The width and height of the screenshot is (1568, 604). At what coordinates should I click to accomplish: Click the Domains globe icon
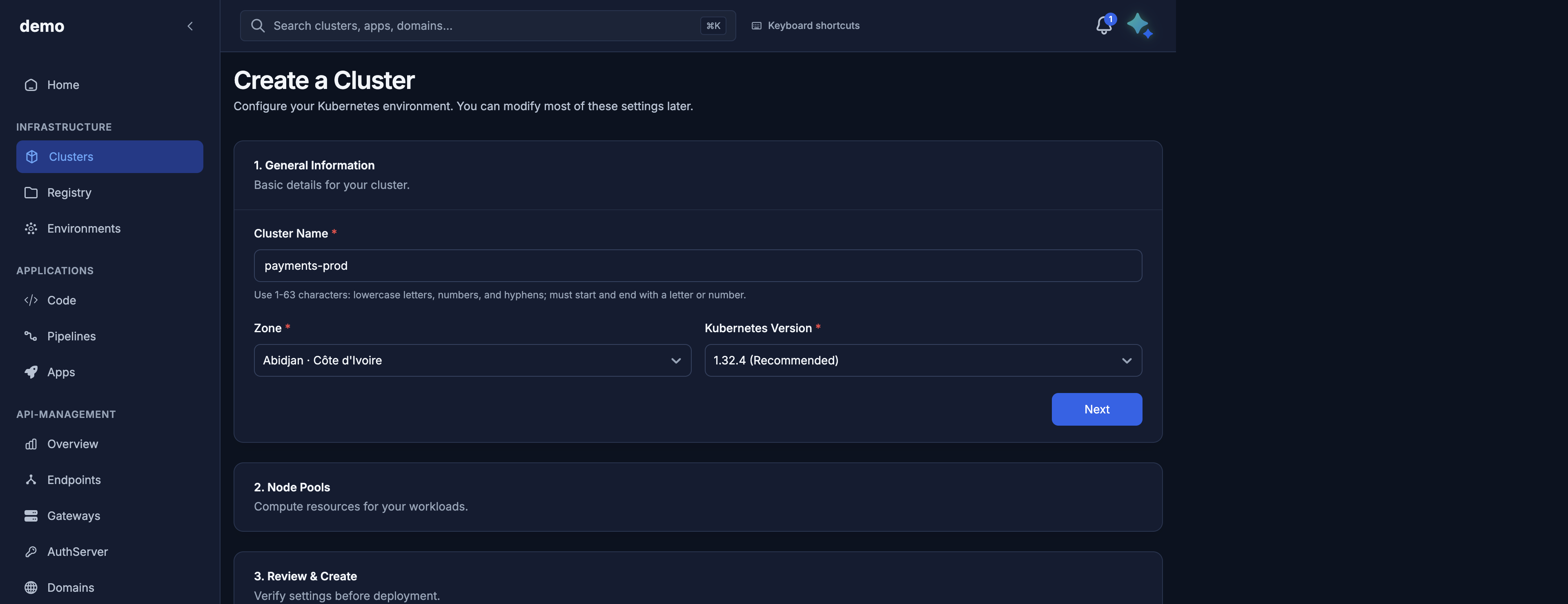tap(31, 588)
